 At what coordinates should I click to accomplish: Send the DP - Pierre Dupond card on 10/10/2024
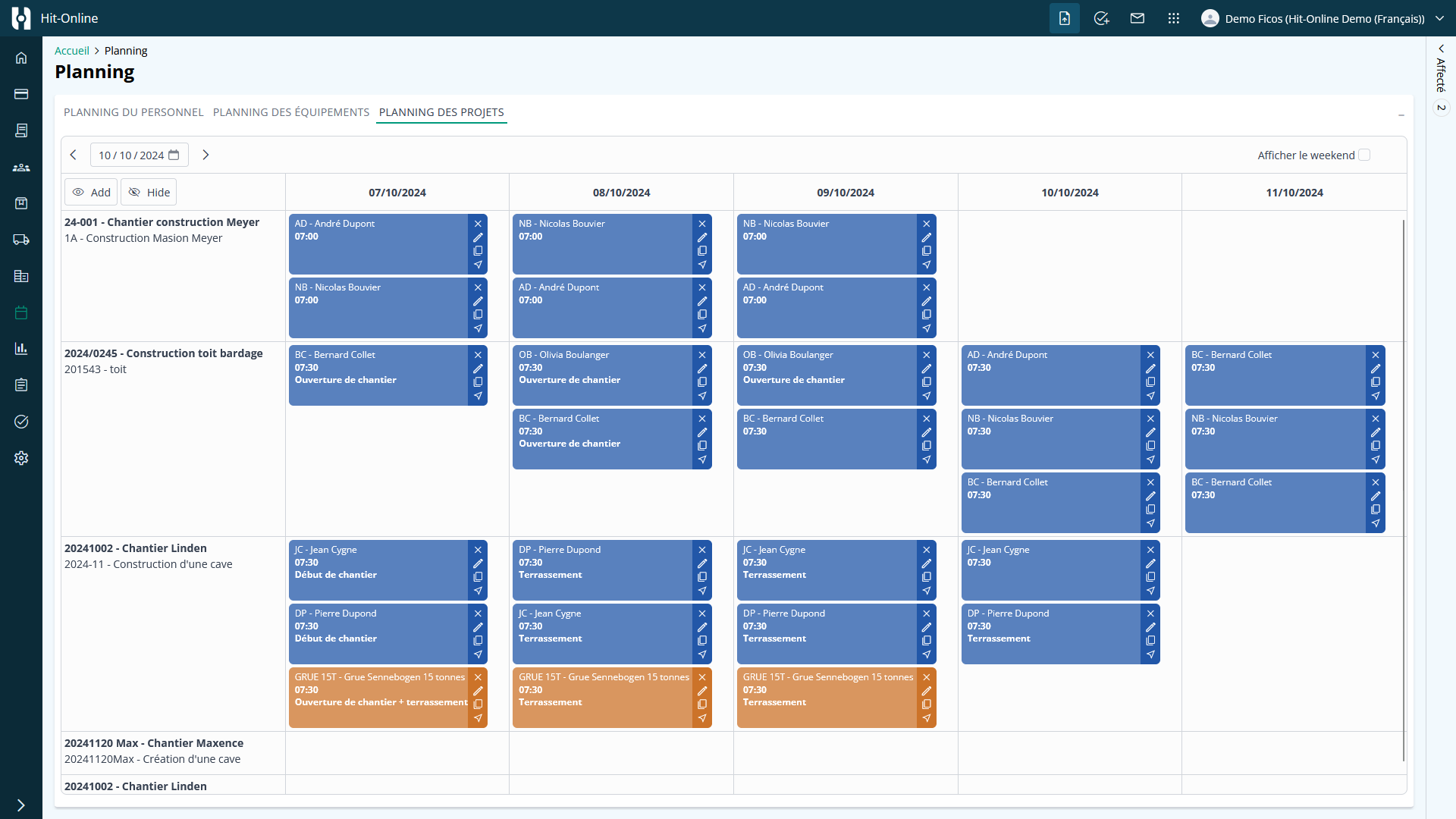coord(1150,654)
